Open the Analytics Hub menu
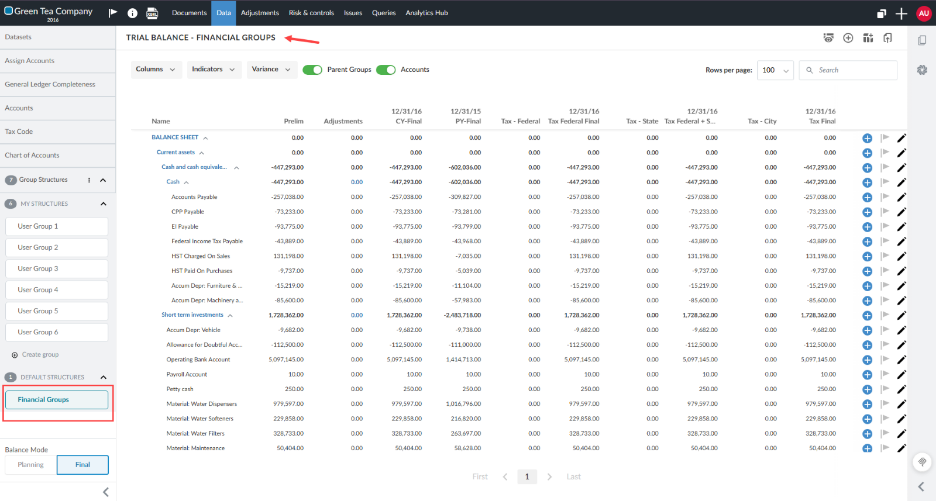Image resolution: width=936 pixels, height=501 pixels. 427,13
